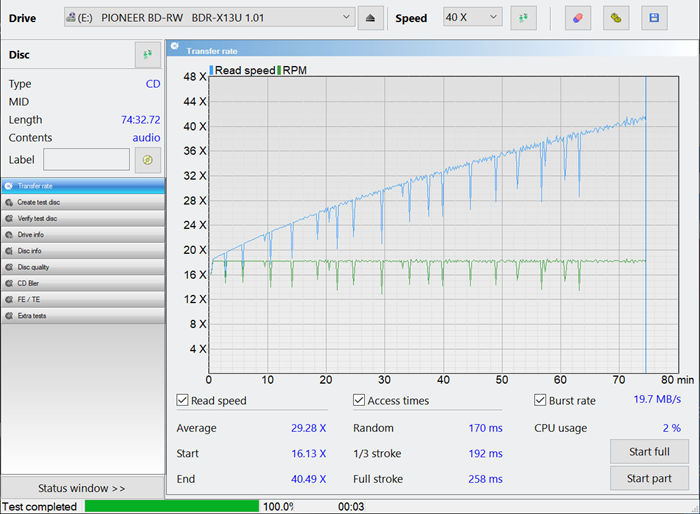Toggle the Access times checkbox
Screen dimensions: 700x514
pos(359,401)
